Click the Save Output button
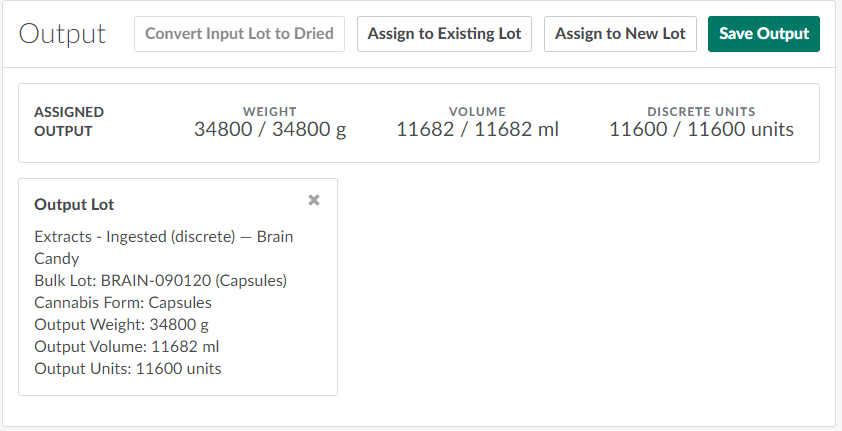This screenshot has height=431, width=842. tap(764, 34)
